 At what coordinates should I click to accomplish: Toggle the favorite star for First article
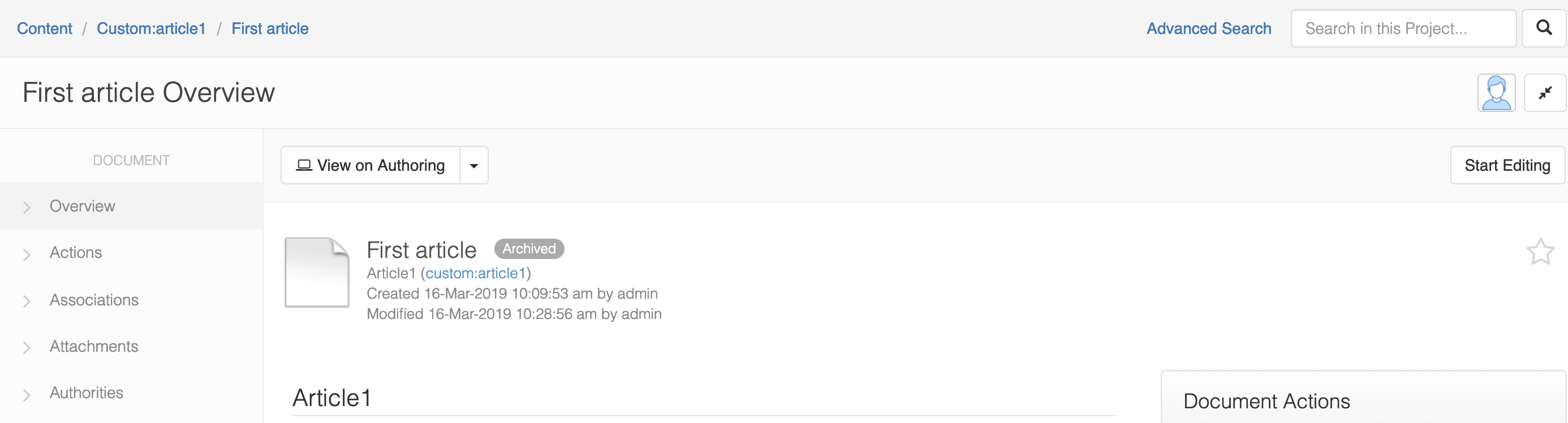1540,251
